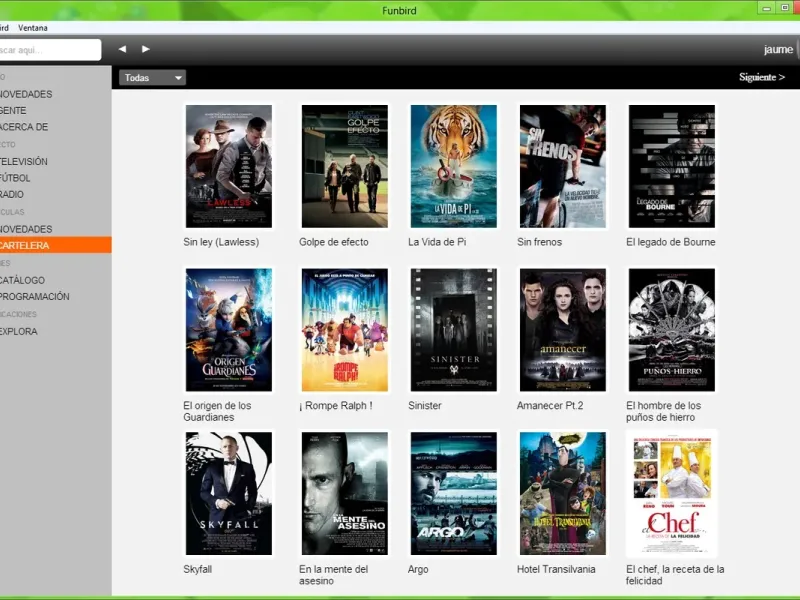Viewport: 800px width, 600px height.
Task: Open the Sin frenos poster
Action: pyautogui.click(x=563, y=166)
